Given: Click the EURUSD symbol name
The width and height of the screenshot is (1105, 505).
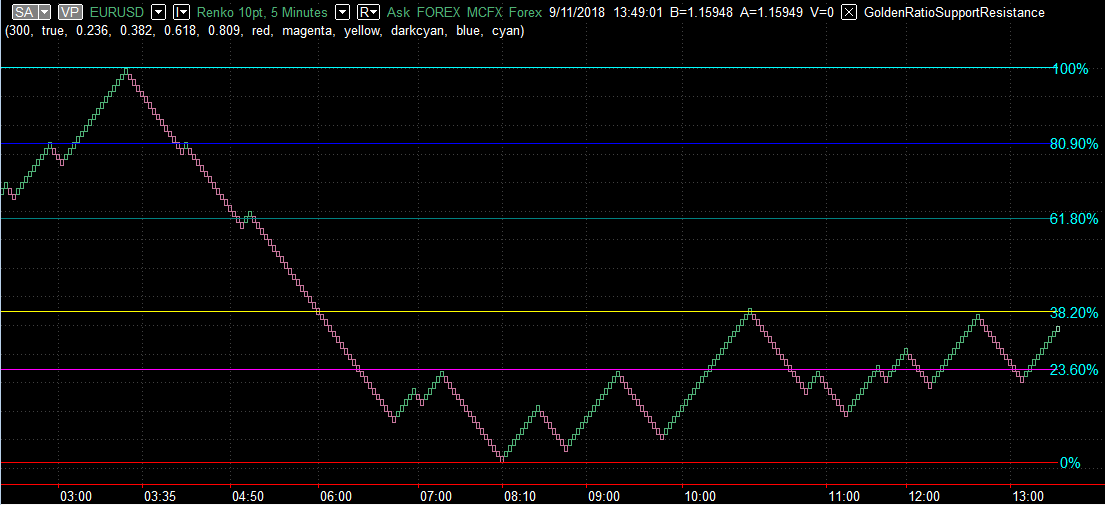Looking at the screenshot, I should (x=118, y=13).
